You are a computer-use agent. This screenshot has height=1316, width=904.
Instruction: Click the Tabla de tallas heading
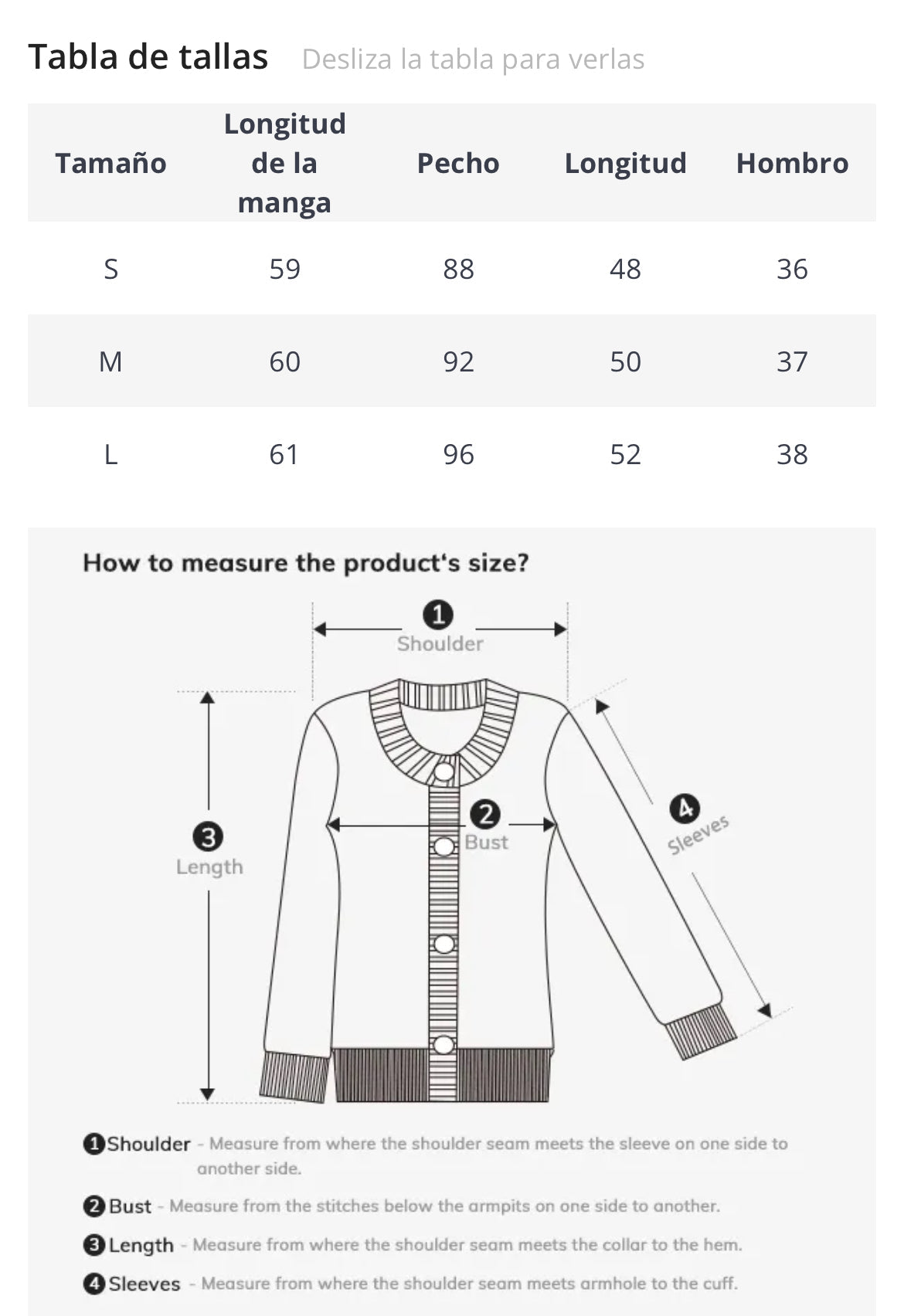[148, 57]
